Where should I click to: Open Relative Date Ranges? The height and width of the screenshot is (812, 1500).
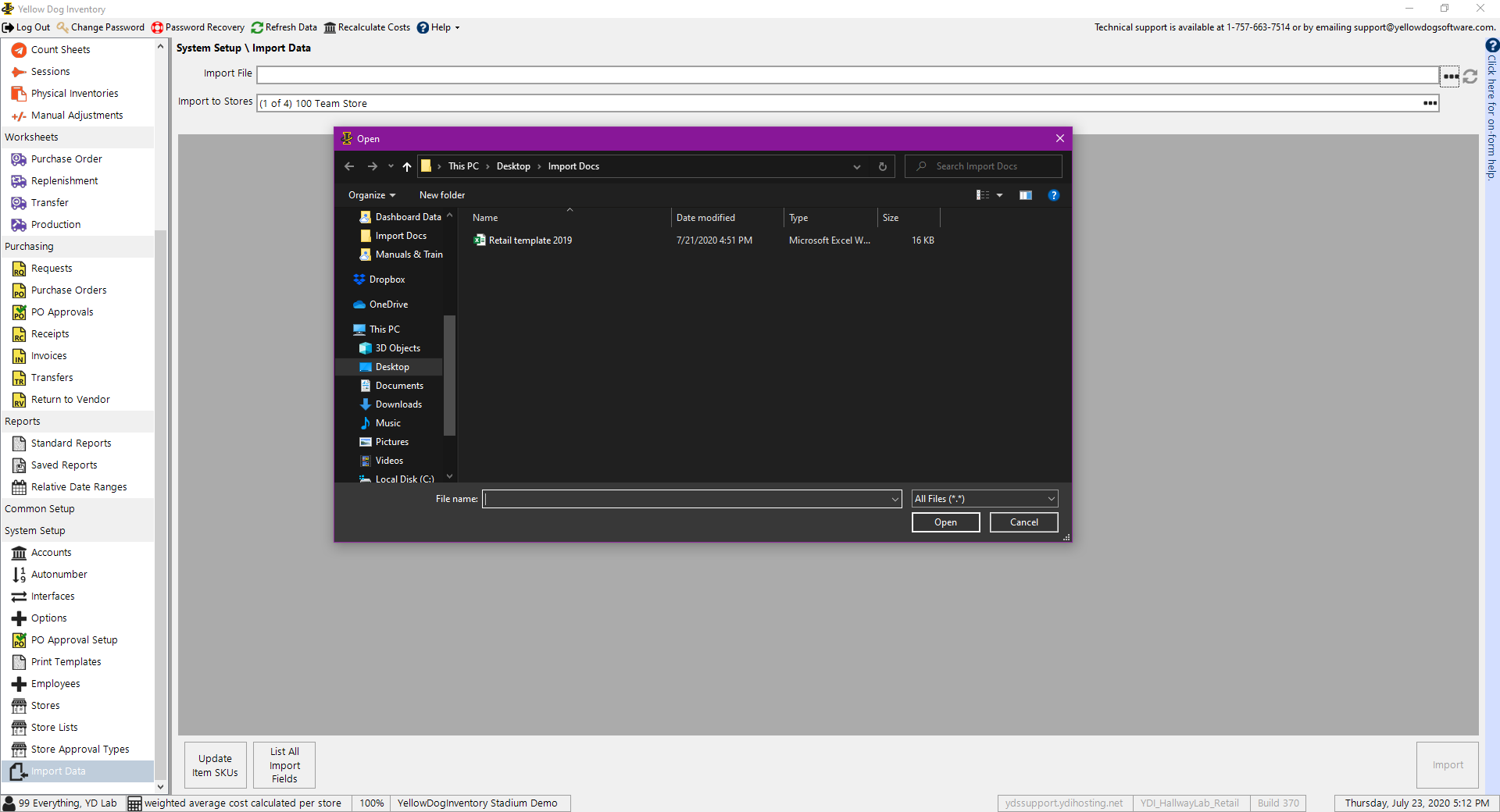(x=79, y=486)
